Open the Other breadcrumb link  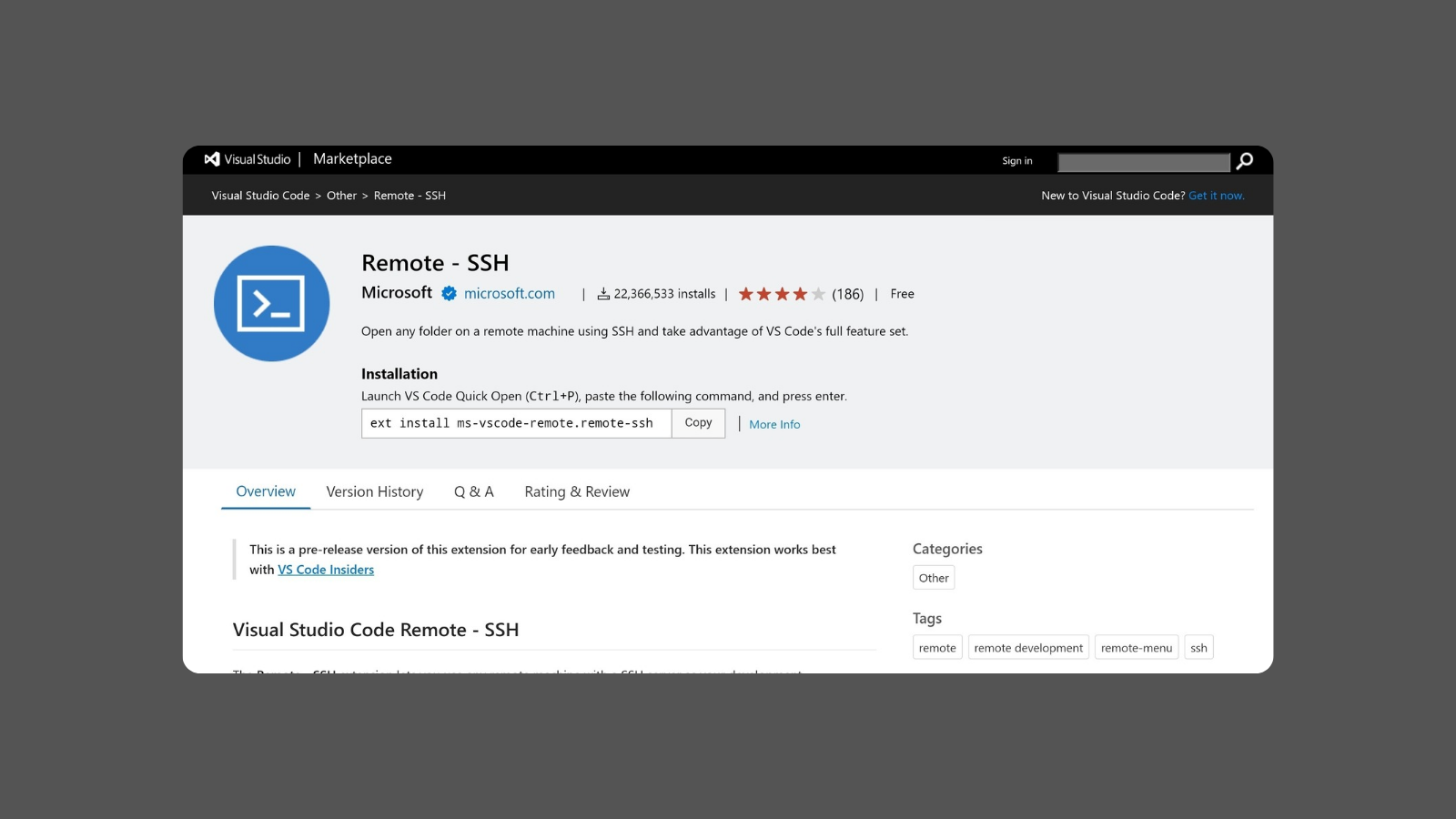[341, 196]
